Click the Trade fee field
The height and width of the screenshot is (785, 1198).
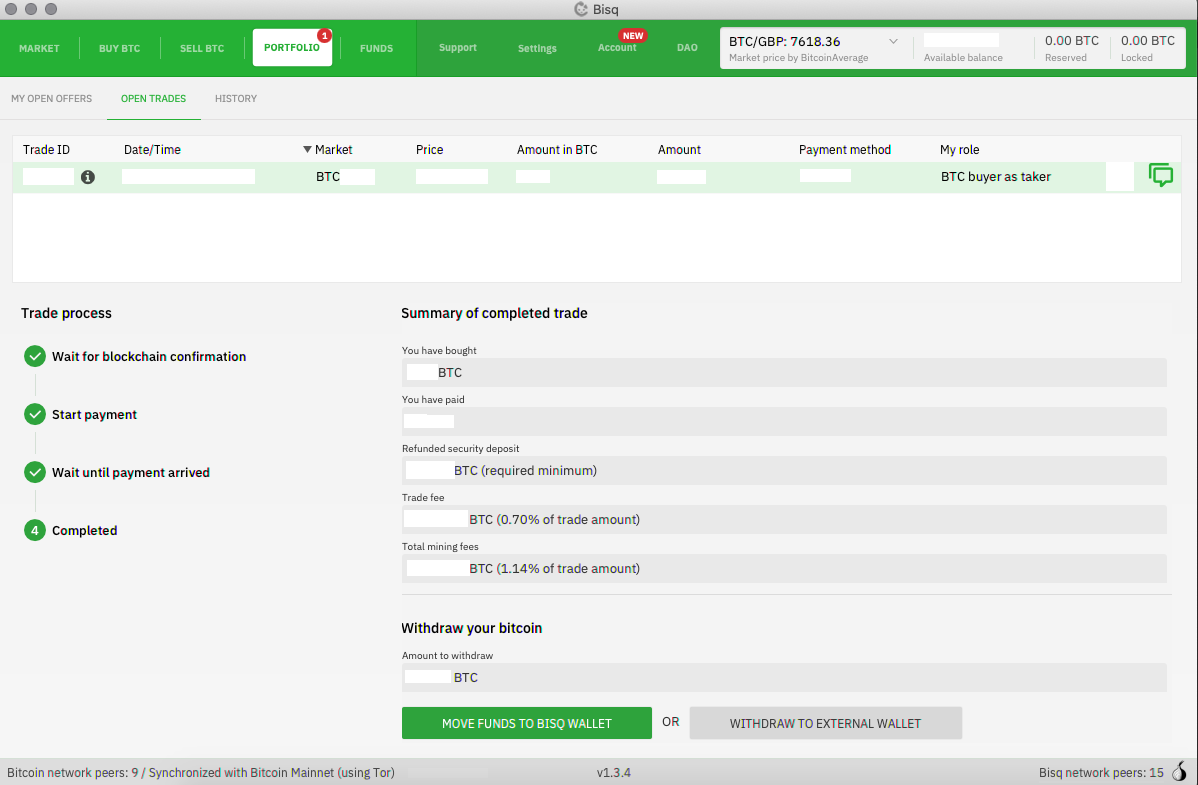784,519
